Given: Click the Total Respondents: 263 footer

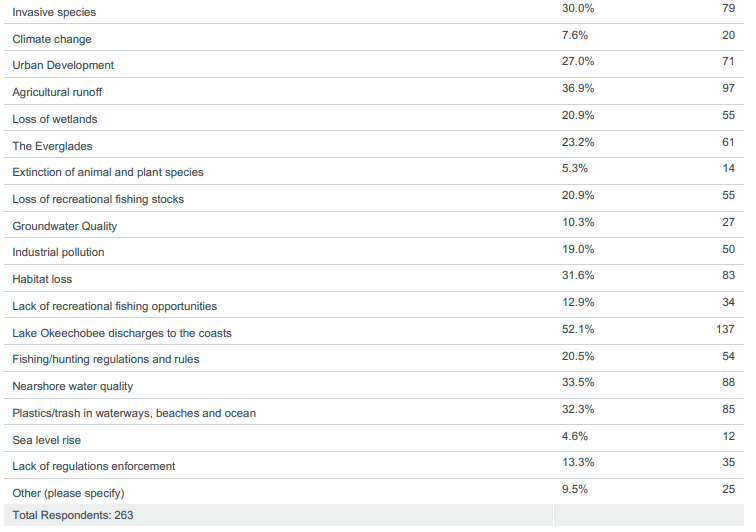Looking at the screenshot, I should click(73, 515).
